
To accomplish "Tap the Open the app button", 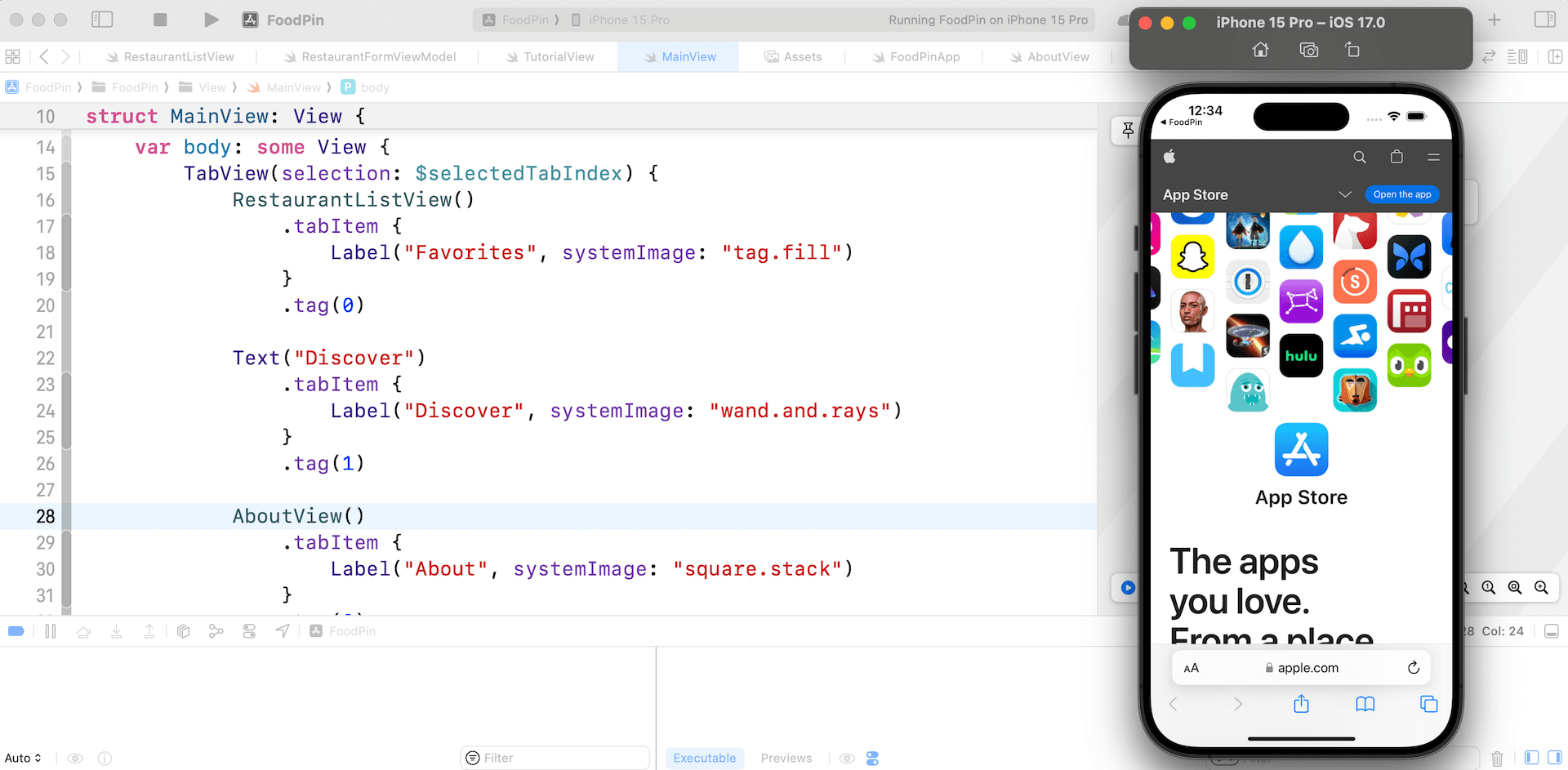I will coord(1401,194).
